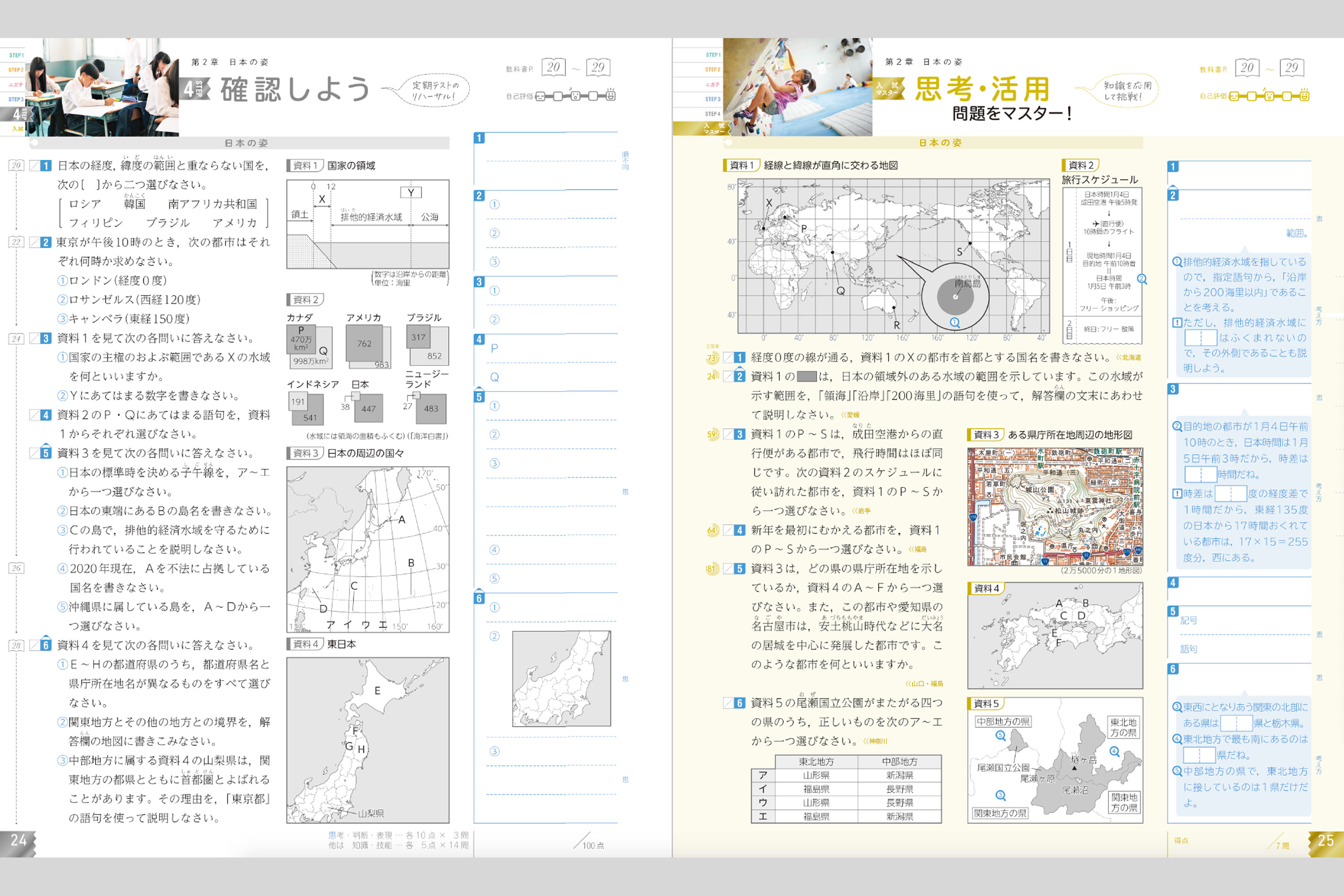Click the open-book icon showing textbook page 20

[554, 68]
